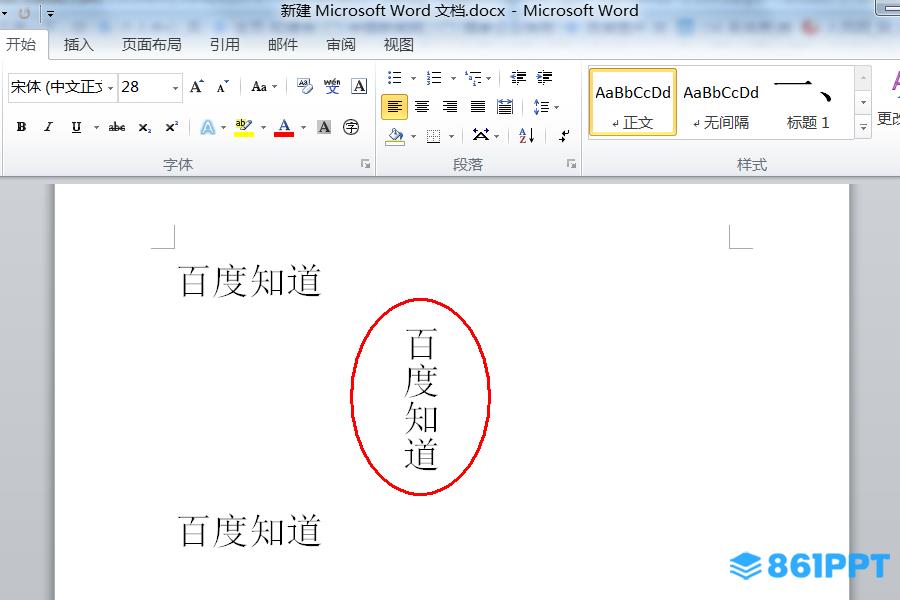Show or hide paragraph marks
The height and width of the screenshot is (600, 900).
565,136
